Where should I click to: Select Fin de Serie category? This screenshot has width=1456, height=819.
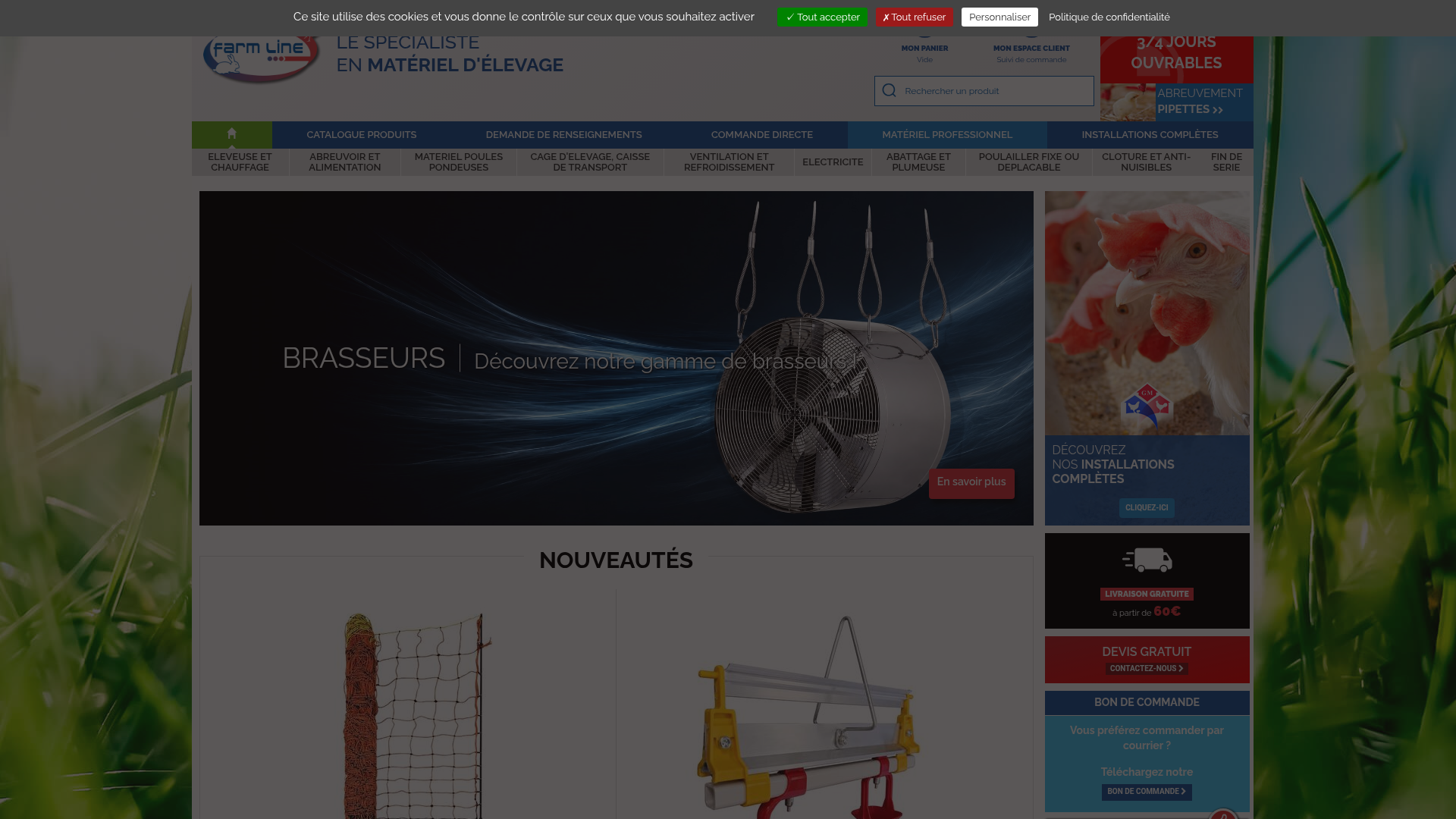1226,162
